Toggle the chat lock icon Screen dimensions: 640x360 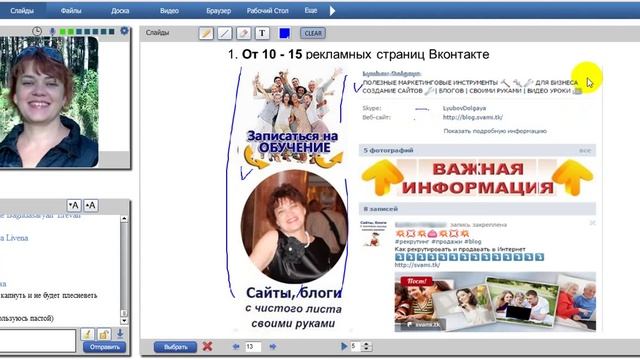click(x=104, y=334)
